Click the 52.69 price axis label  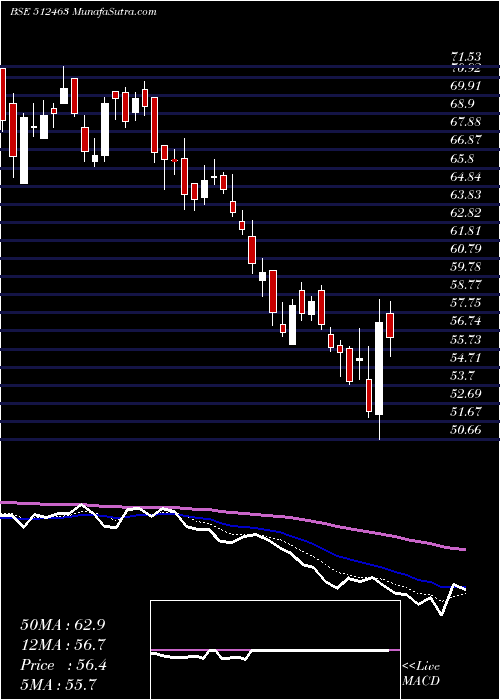tap(466, 394)
